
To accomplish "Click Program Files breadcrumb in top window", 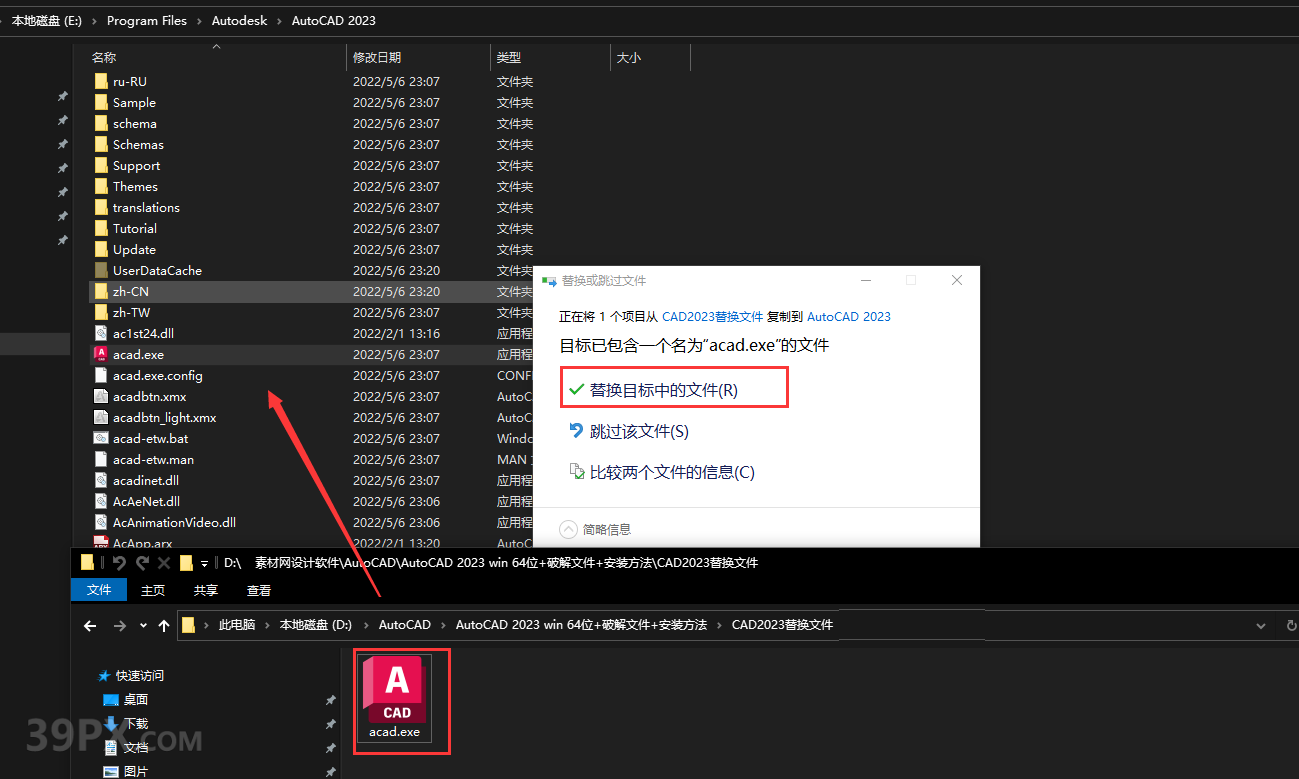I will [147, 20].
